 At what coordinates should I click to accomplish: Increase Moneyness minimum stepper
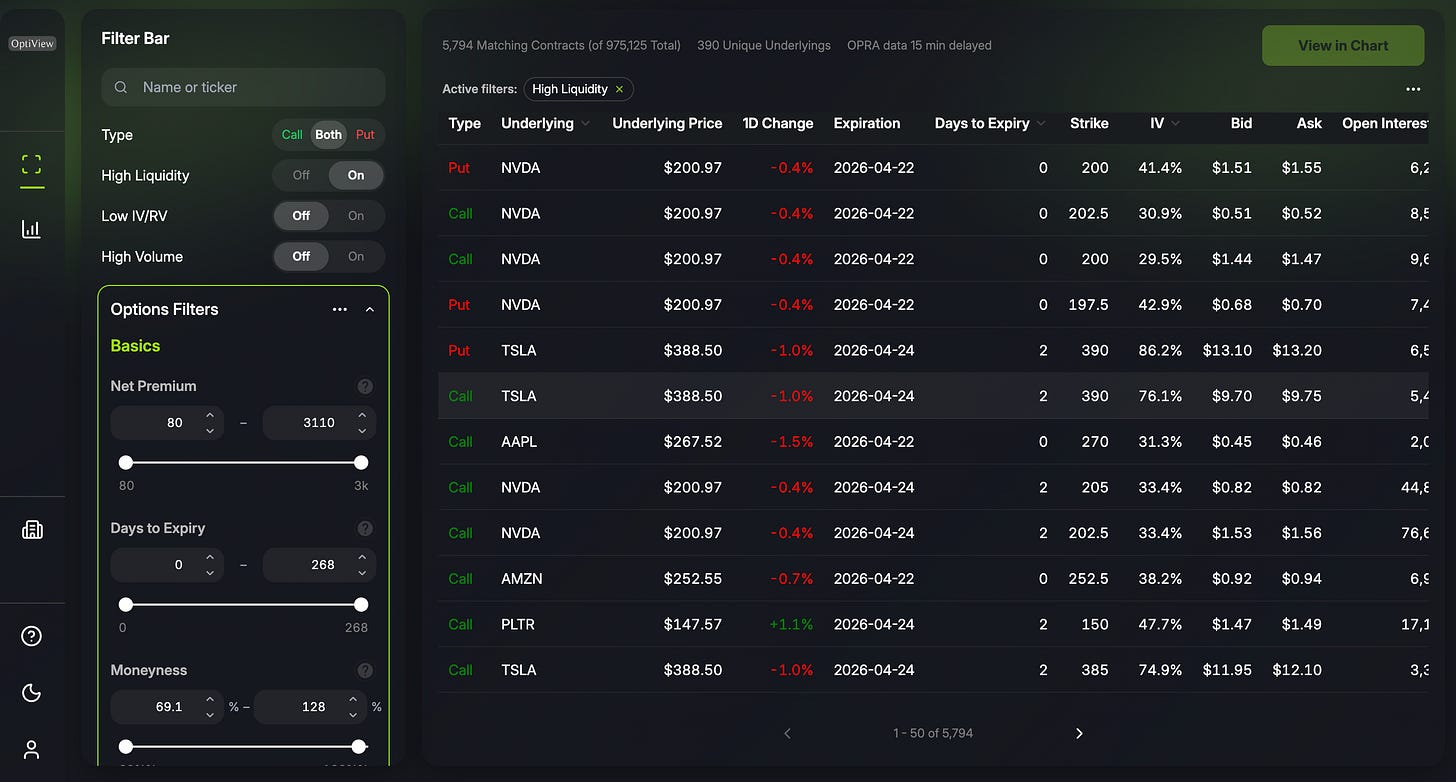pyautogui.click(x=210, y=699)
